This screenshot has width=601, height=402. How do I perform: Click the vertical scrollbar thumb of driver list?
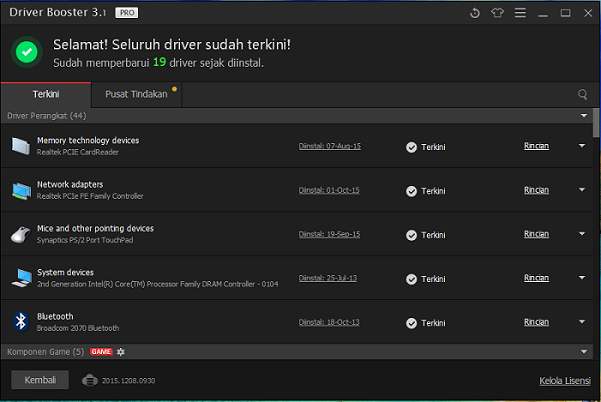596,123
